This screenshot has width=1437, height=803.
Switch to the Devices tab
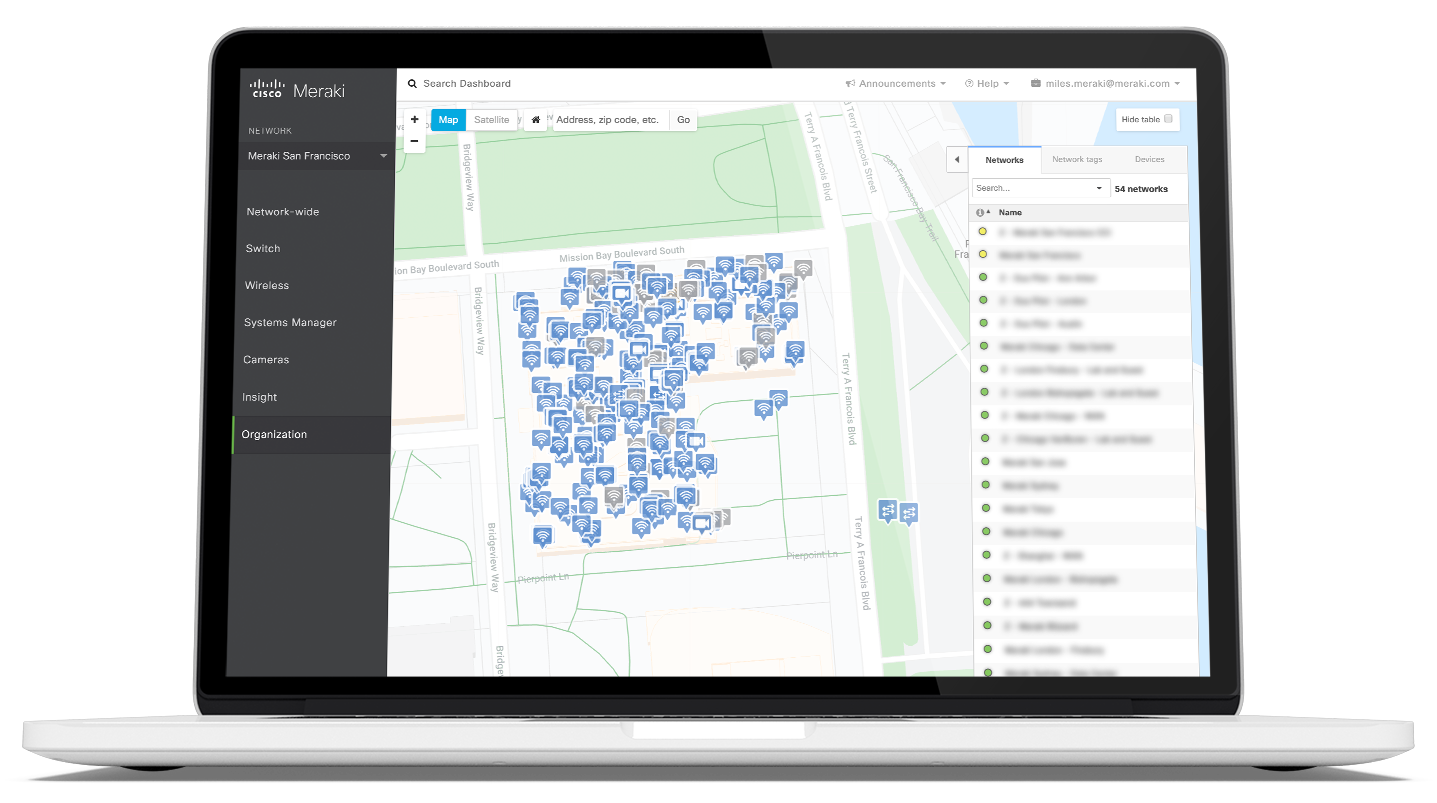1149,160
